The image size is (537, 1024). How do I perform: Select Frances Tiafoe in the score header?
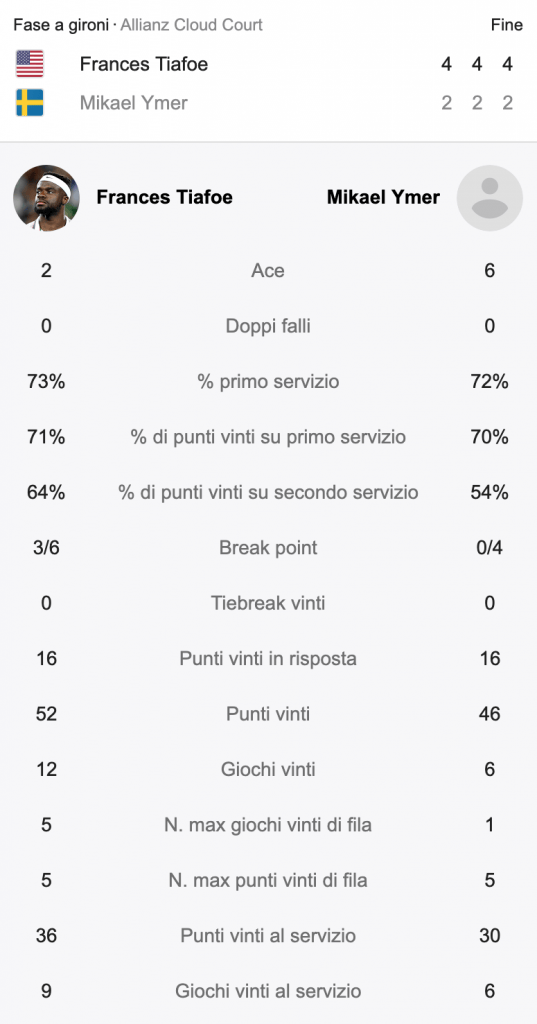pyautogui.click(x=144, y=64)
